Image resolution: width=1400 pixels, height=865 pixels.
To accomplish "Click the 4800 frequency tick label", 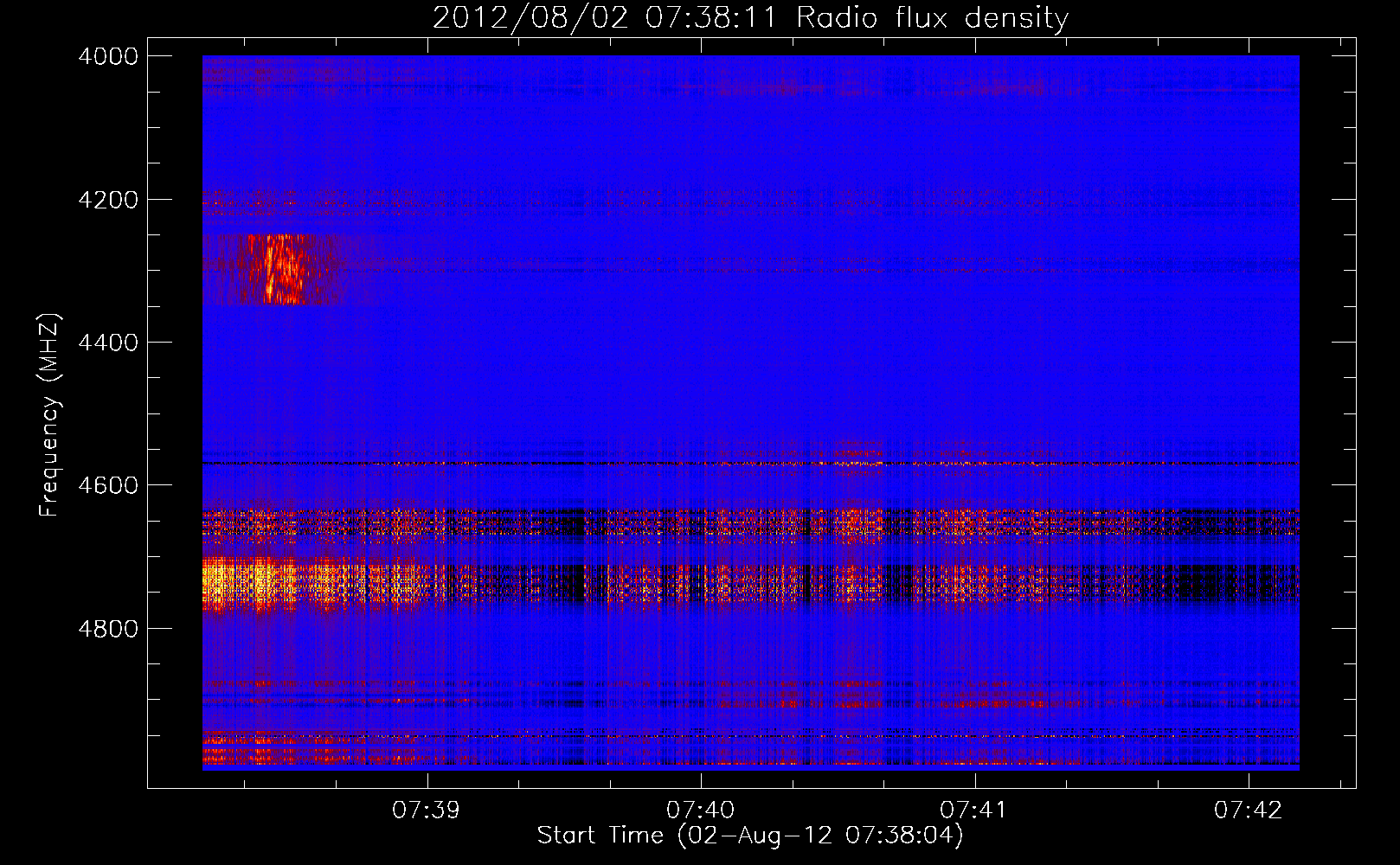I will [107, 628].
